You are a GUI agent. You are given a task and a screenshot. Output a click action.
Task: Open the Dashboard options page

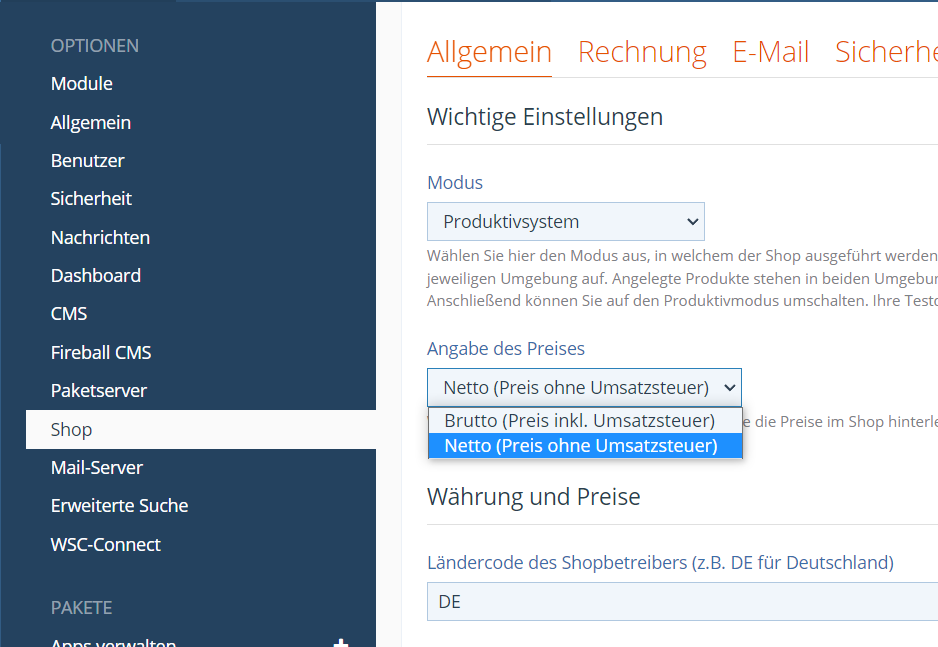click(x=96, y=276)
